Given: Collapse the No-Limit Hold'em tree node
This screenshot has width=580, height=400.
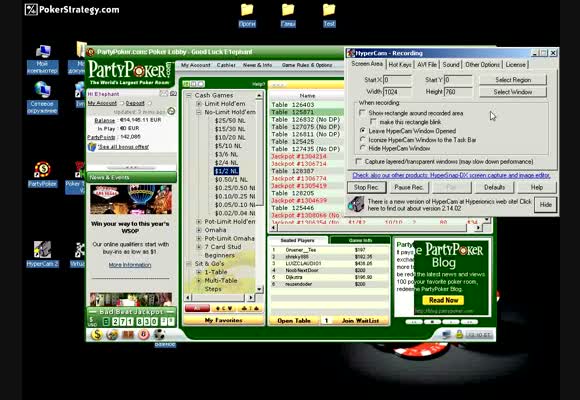Looking at the screenshot, I should [x=199, y=112].
